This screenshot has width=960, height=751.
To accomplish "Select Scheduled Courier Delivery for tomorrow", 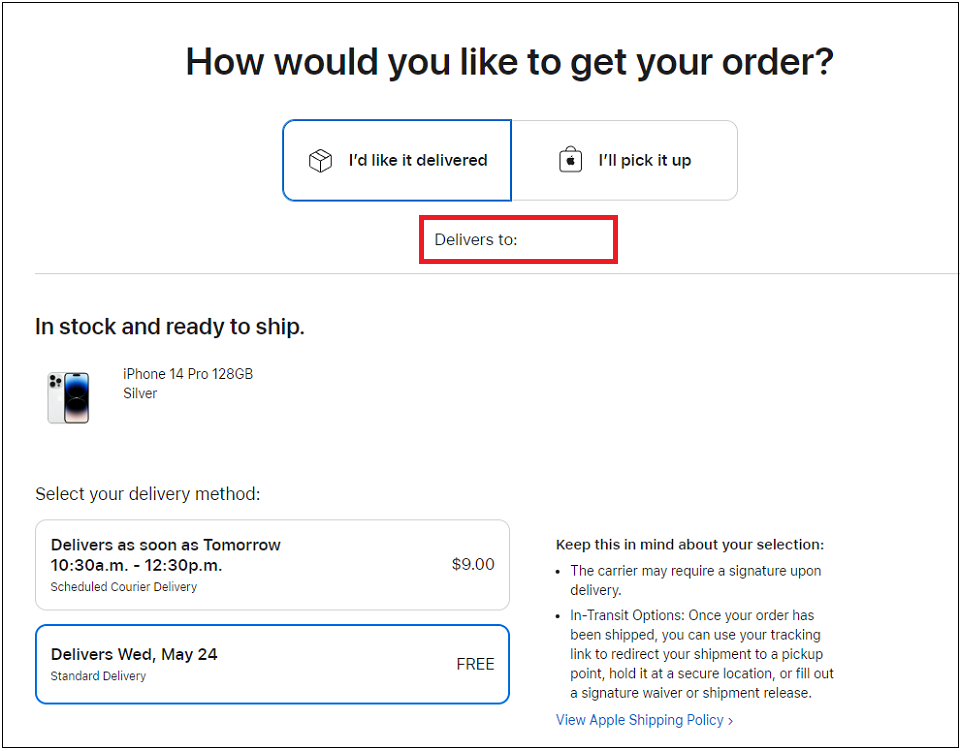I will (272, 565).
